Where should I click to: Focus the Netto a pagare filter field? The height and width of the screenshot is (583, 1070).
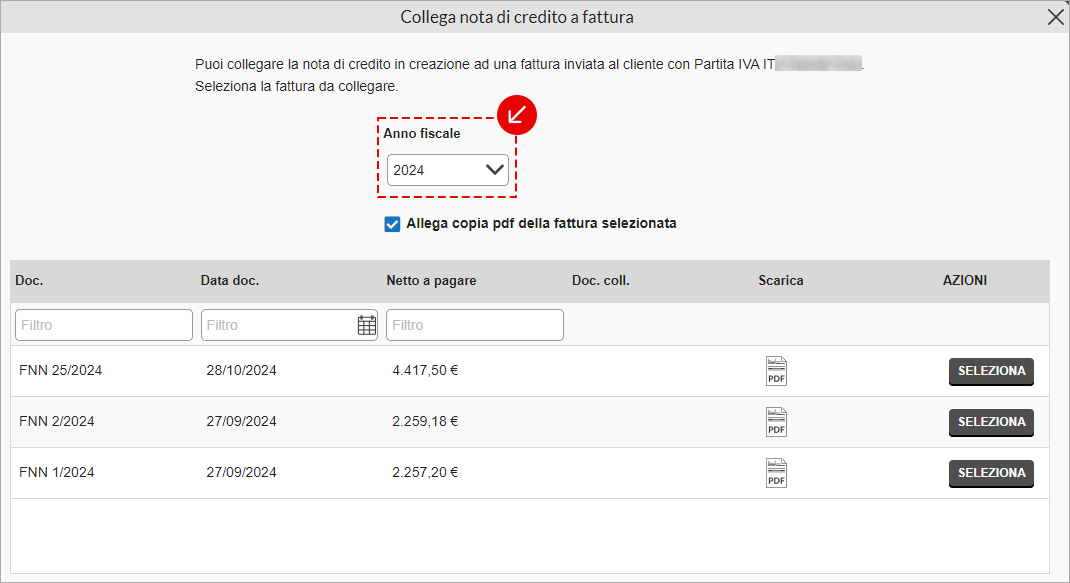point(475,325)
